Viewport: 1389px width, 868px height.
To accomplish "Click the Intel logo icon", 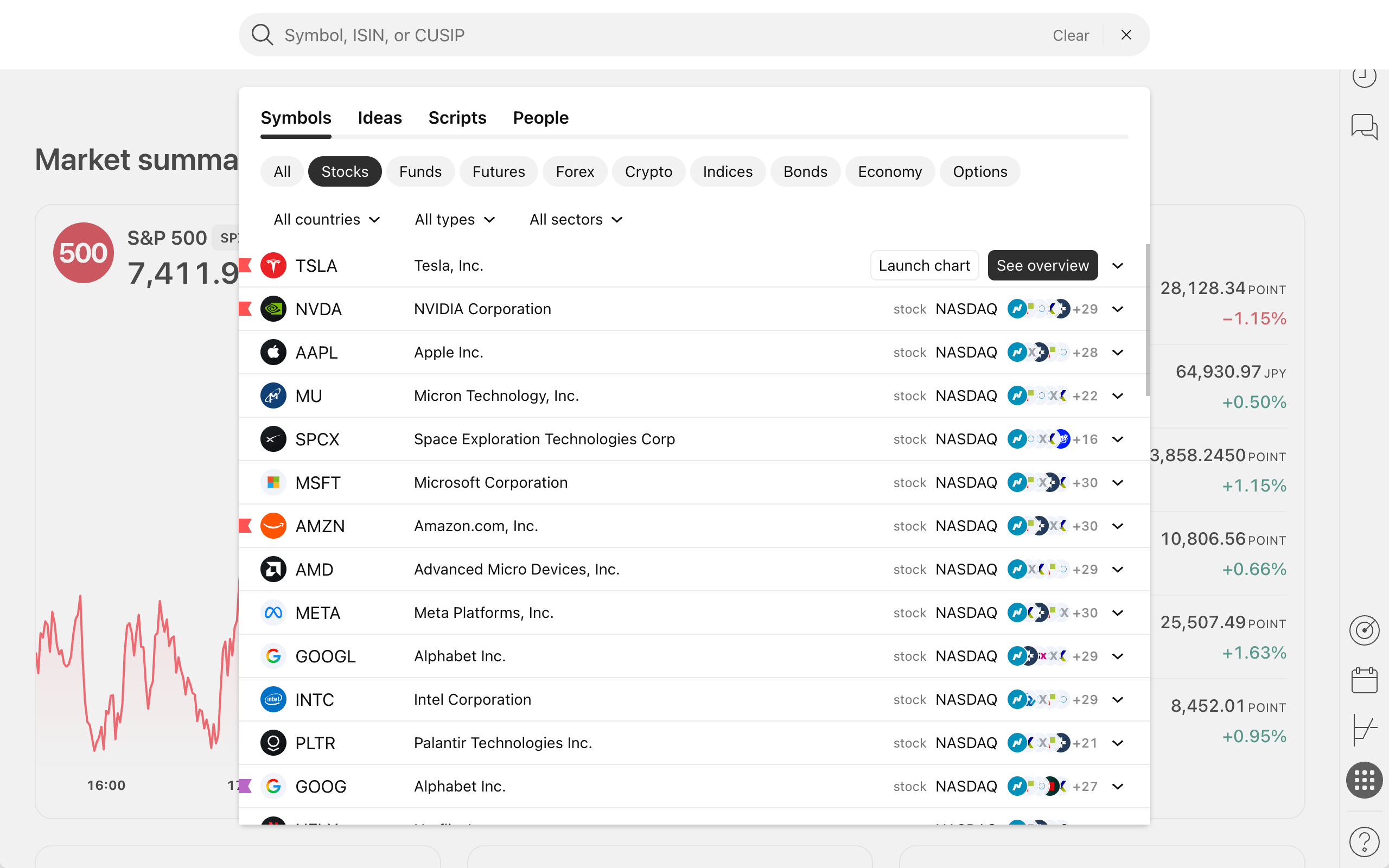I will [x=273, y=699].
